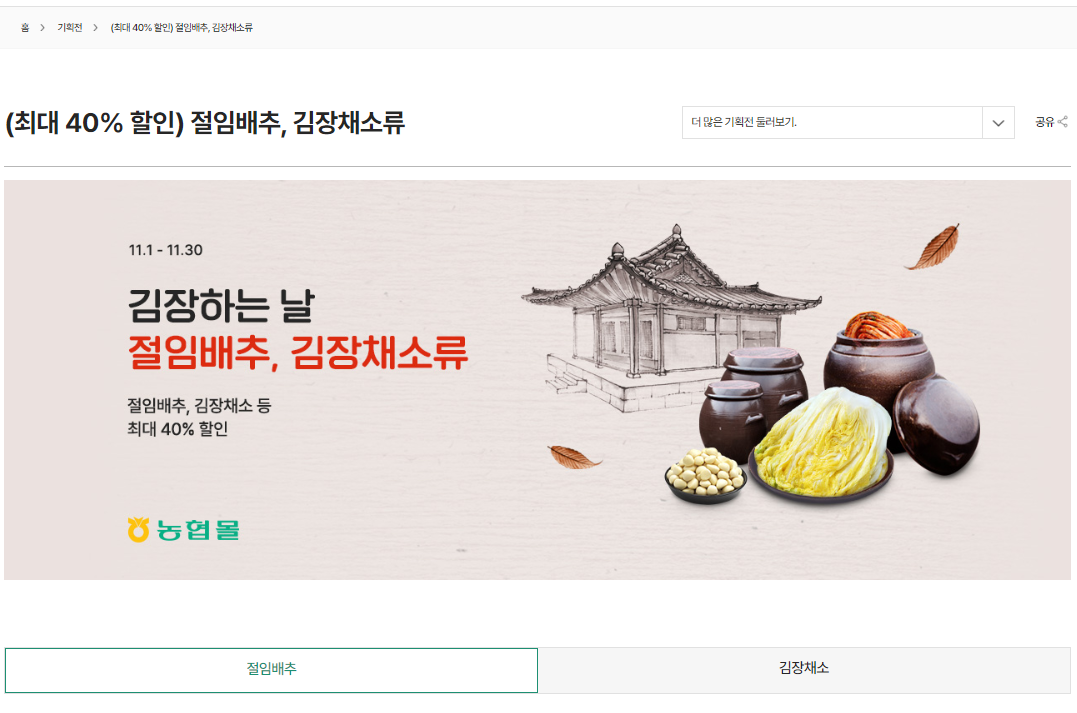
Task: Click the page title (최대 40% 할인) heading
Action: click(x=205, y=123)
